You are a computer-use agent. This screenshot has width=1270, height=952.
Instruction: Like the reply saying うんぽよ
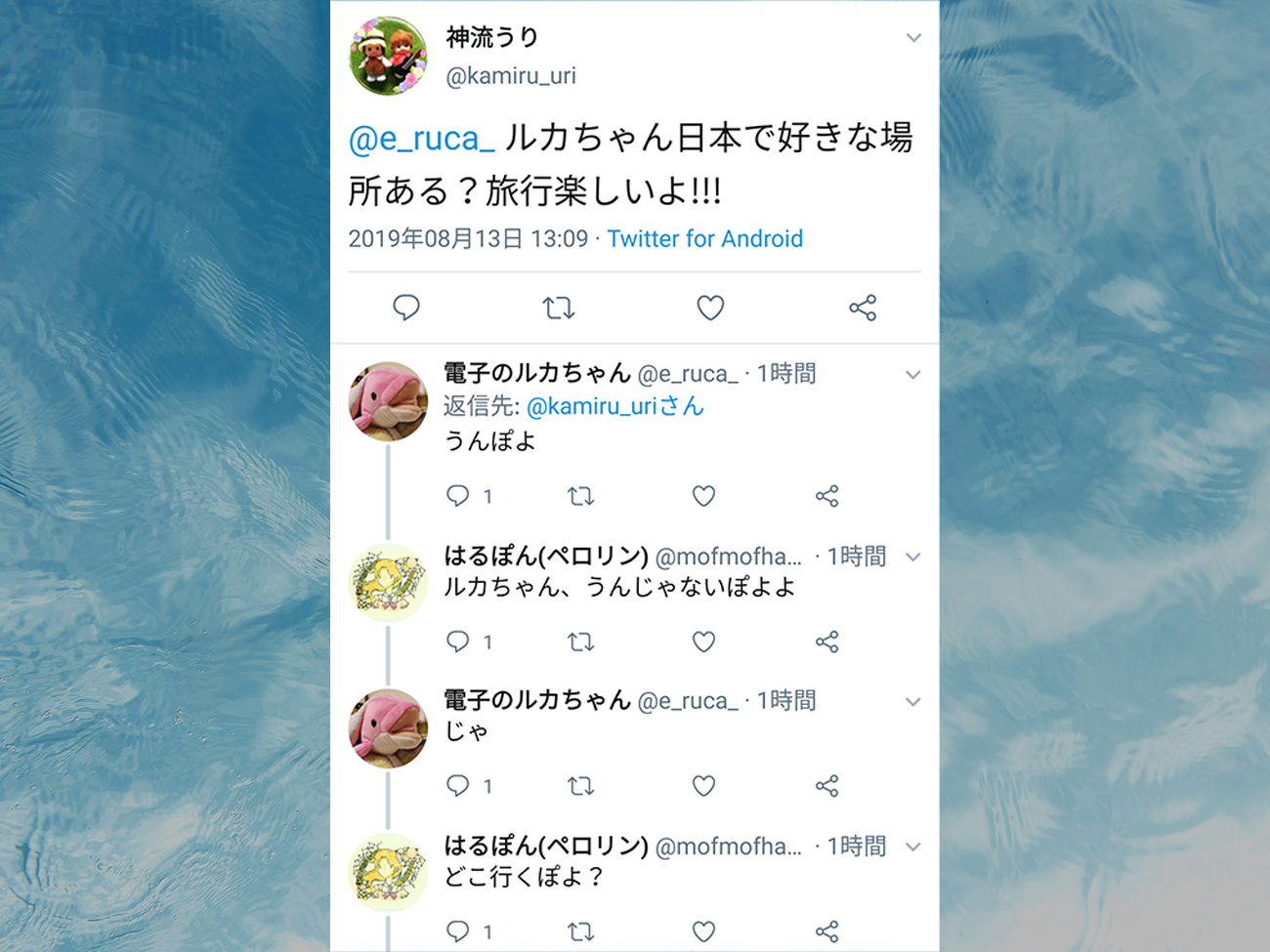(703, 496)
